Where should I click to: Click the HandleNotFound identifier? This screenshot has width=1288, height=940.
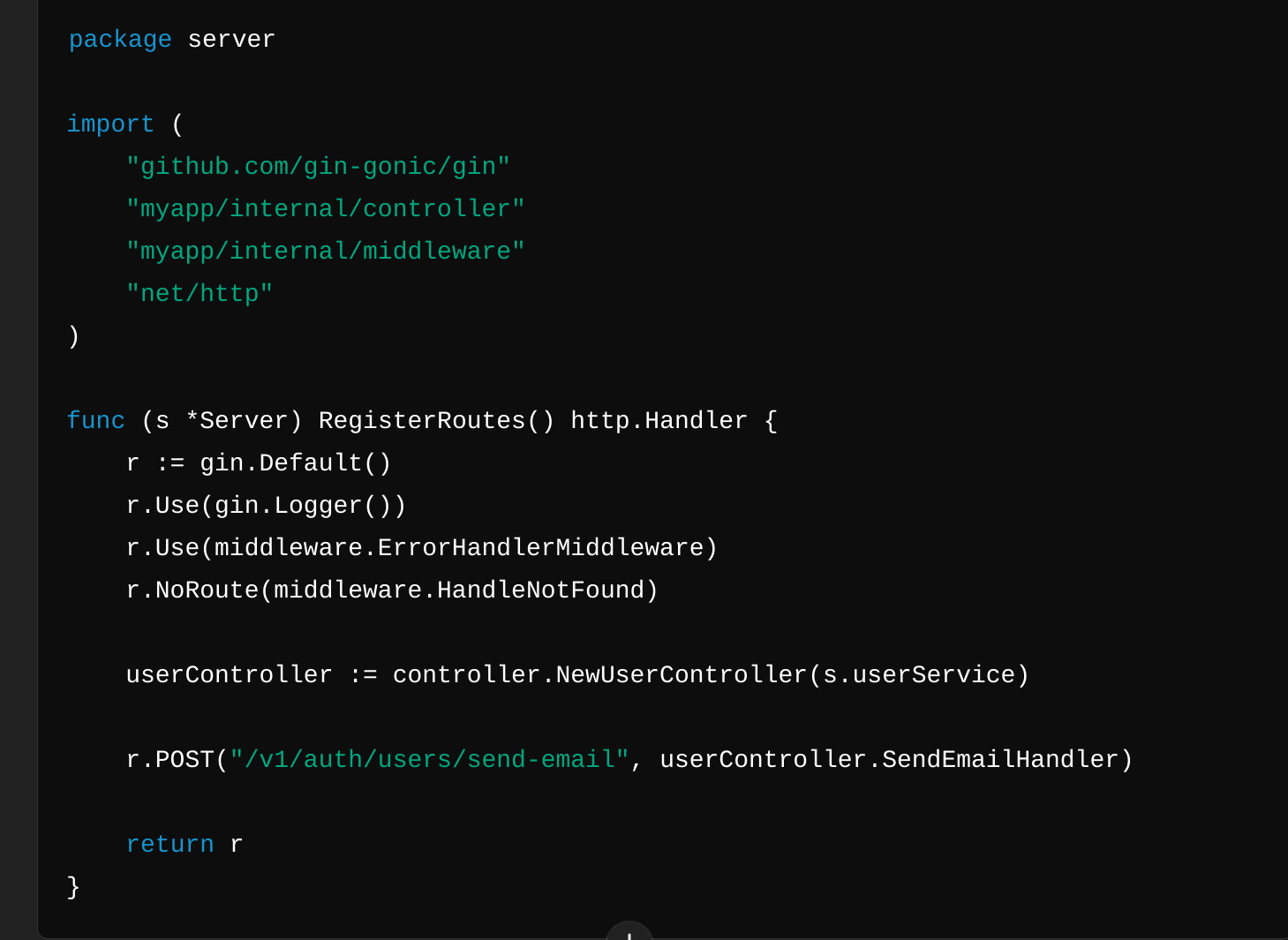click(x=540, y=590)
